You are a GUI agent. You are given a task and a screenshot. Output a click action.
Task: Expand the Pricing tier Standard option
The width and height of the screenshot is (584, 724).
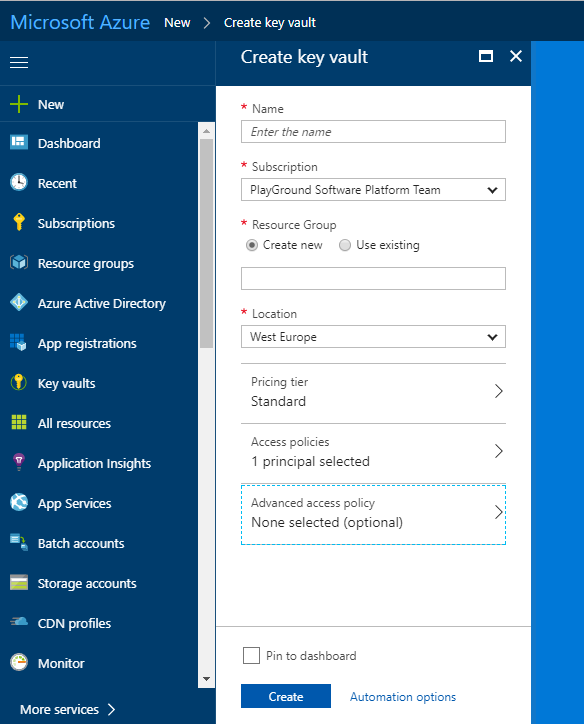click(x=373, y=392)
